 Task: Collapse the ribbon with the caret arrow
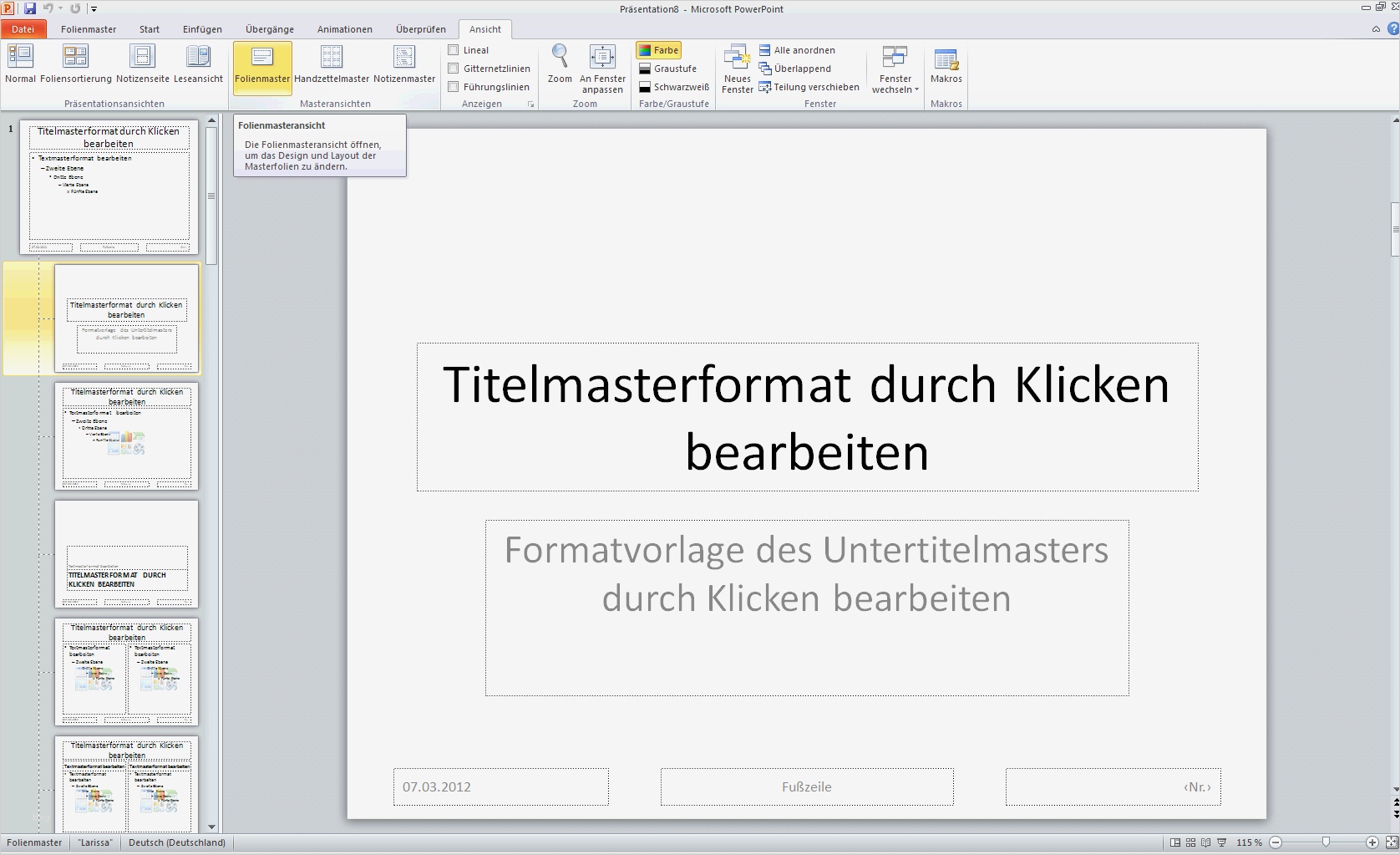tap(1376, 29)
